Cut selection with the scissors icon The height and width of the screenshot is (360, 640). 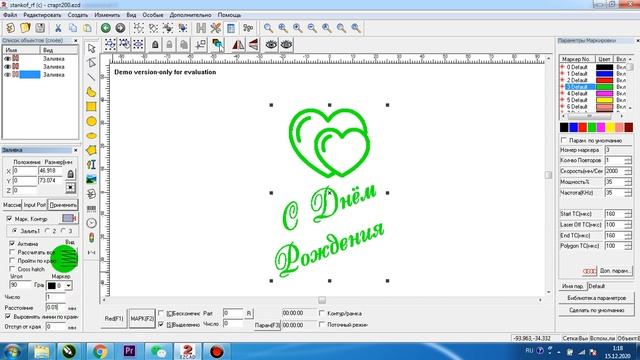coord(58,28)
